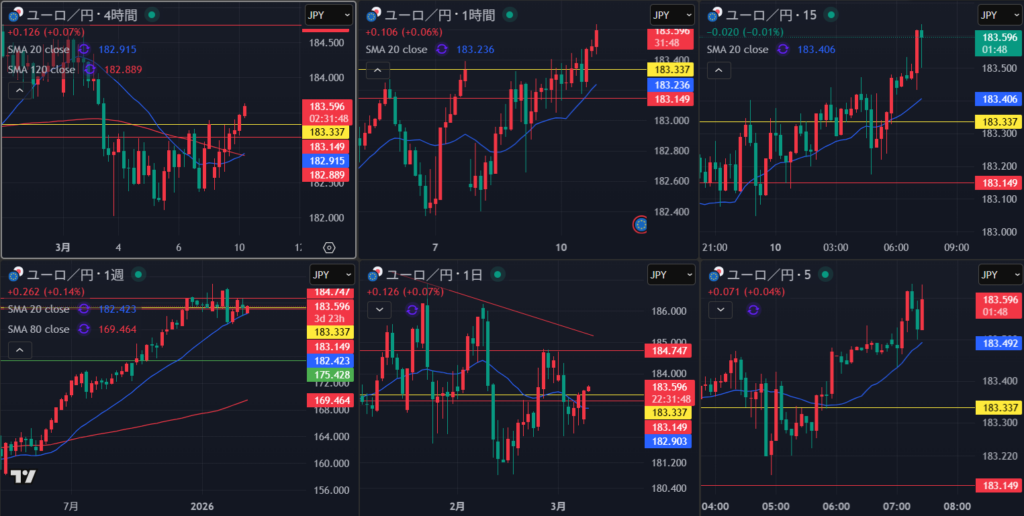1024x516 pixels.
Task: Open JPY currency dropdown in 4時間 chart
Action: tap(329, 14)
